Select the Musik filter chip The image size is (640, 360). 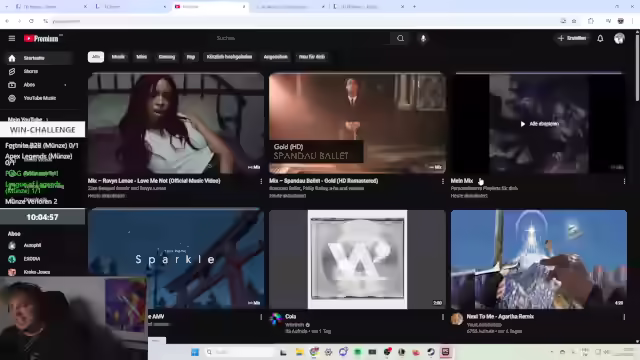tap(118, 57)
